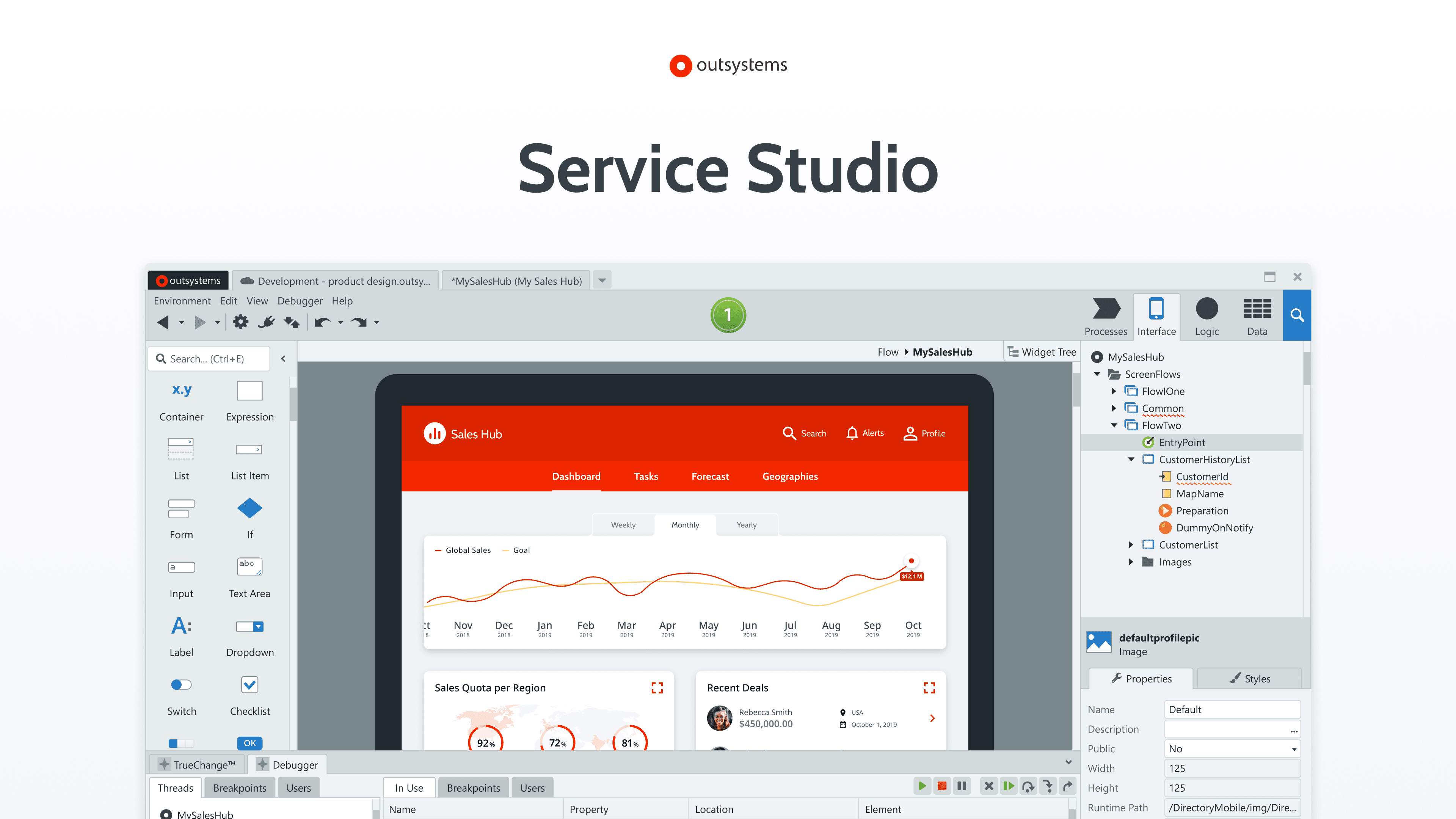The image size is (1456, 819).
Task: Open the Help menu
Action: click(x=342, y=301)
